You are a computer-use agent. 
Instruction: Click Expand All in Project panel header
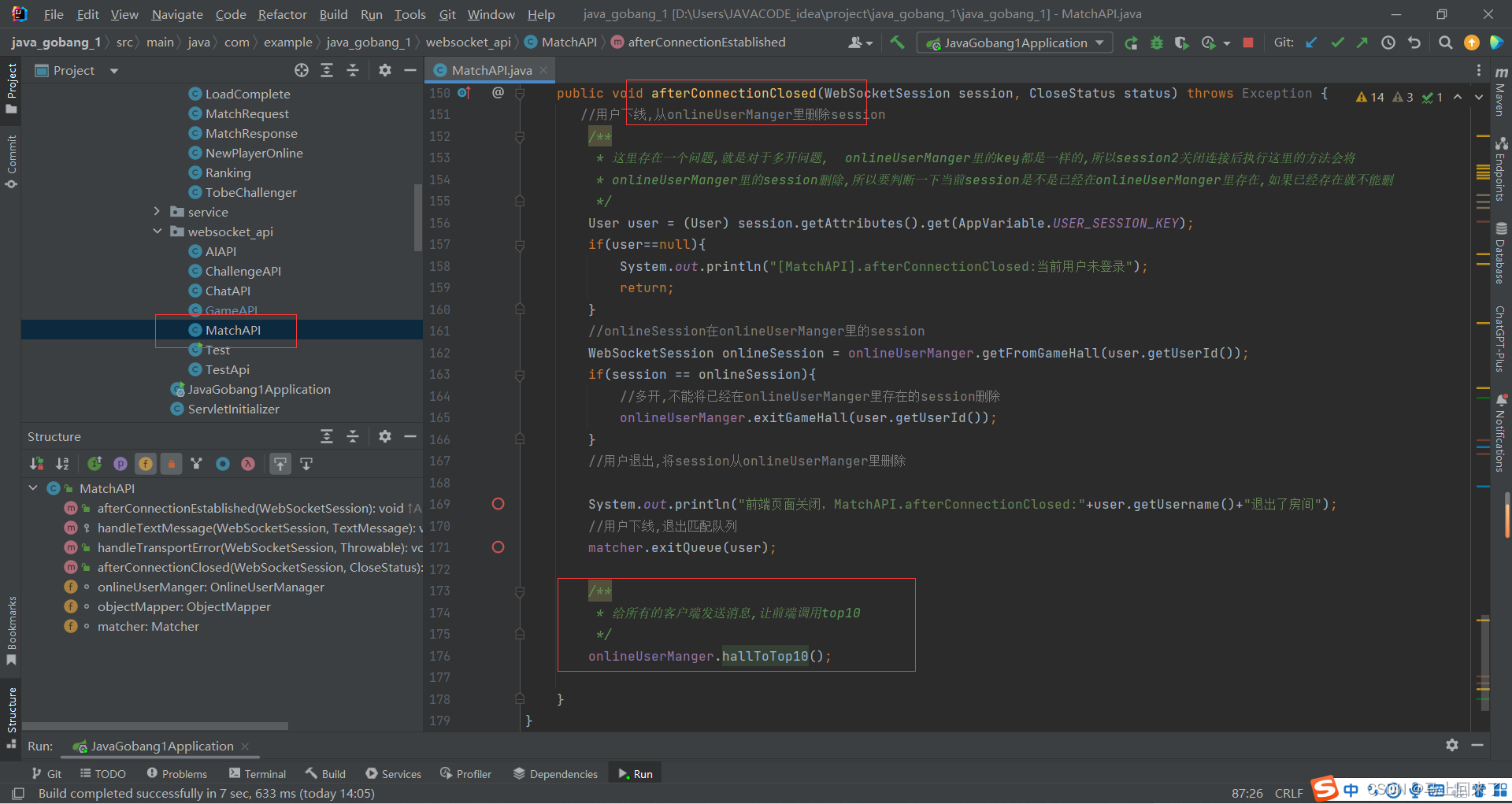[x=327, y=71]
